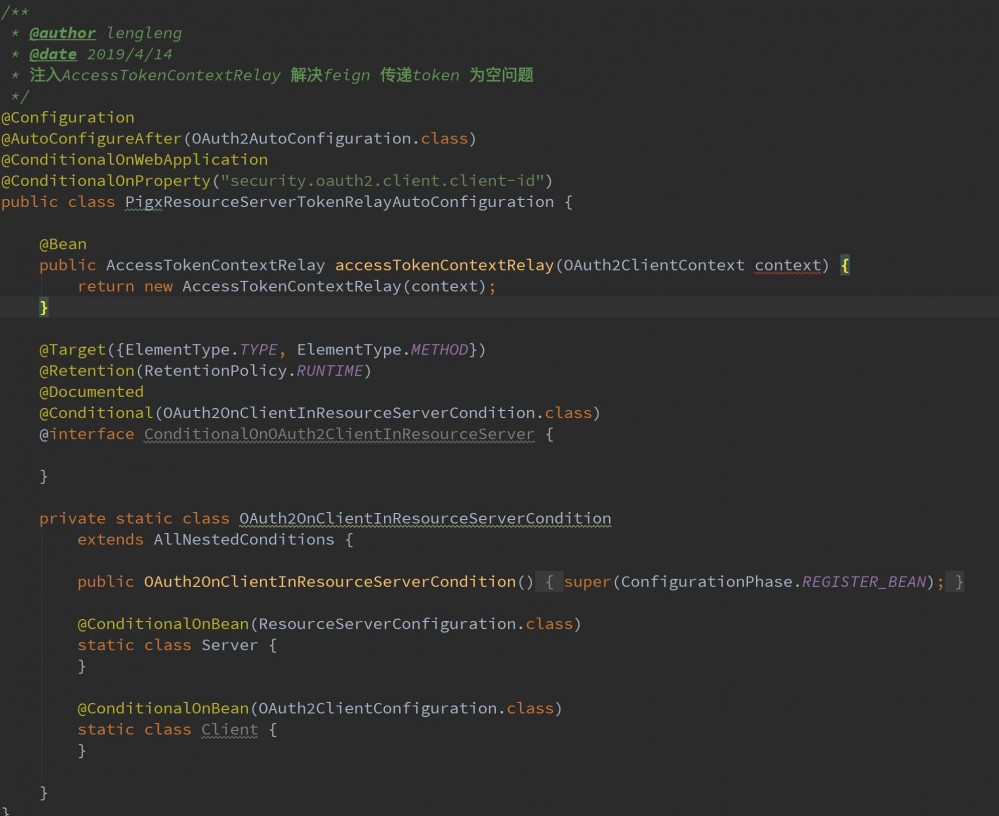This screenshot has height=816, width=999.
Task: Select the @Configuration annotation
Action: (x=67, y=117)
